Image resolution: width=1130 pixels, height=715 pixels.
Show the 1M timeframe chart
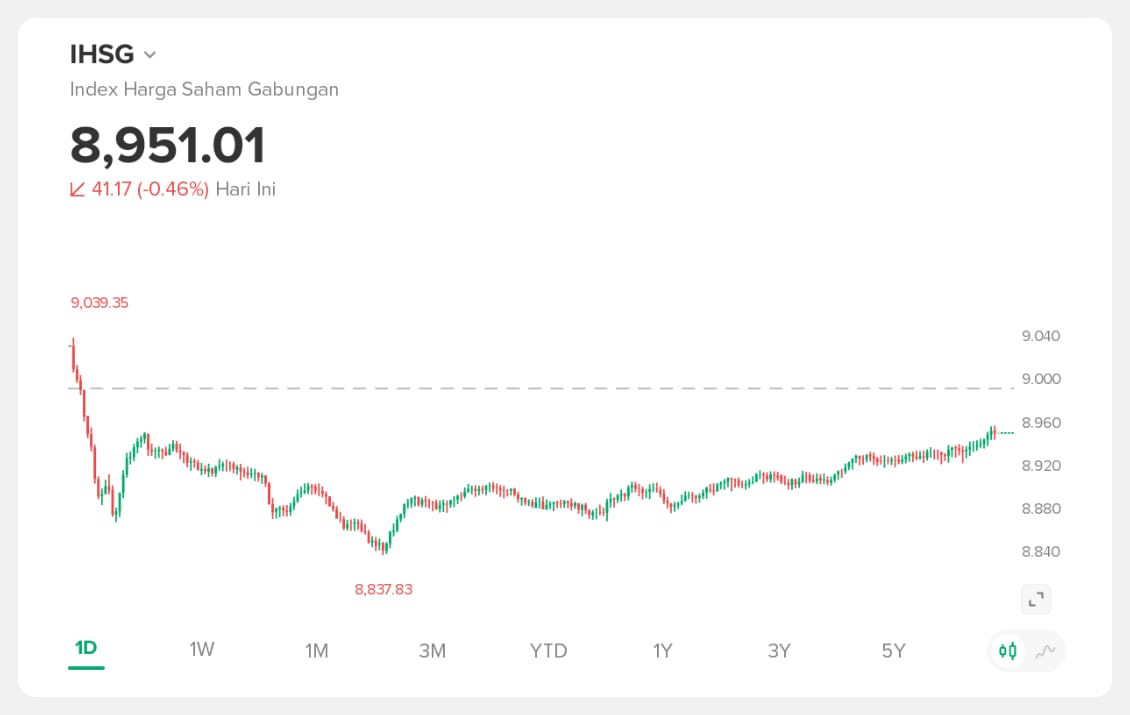[x=317, y=651]
